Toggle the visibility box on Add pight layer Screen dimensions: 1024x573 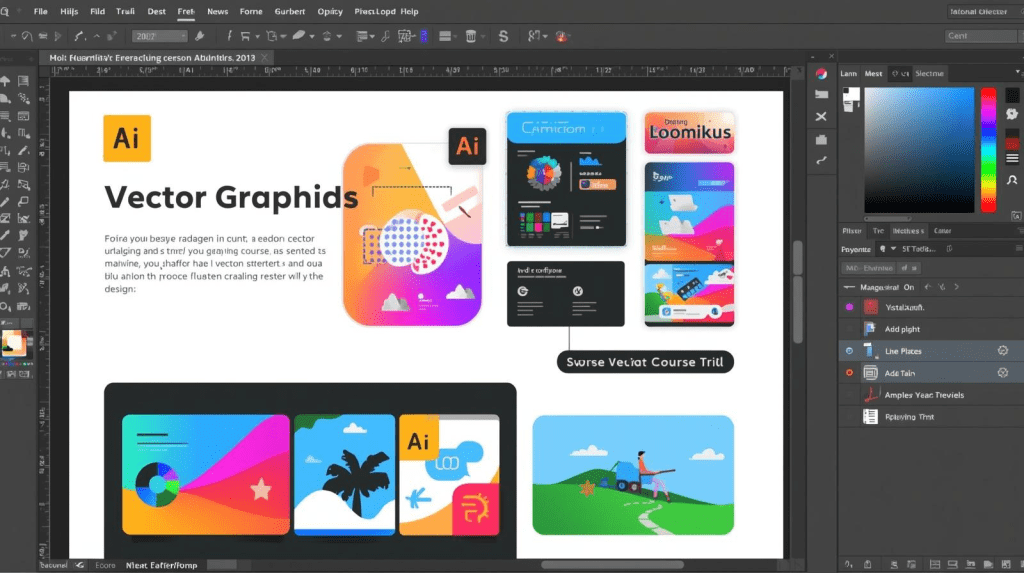(849, 329)
